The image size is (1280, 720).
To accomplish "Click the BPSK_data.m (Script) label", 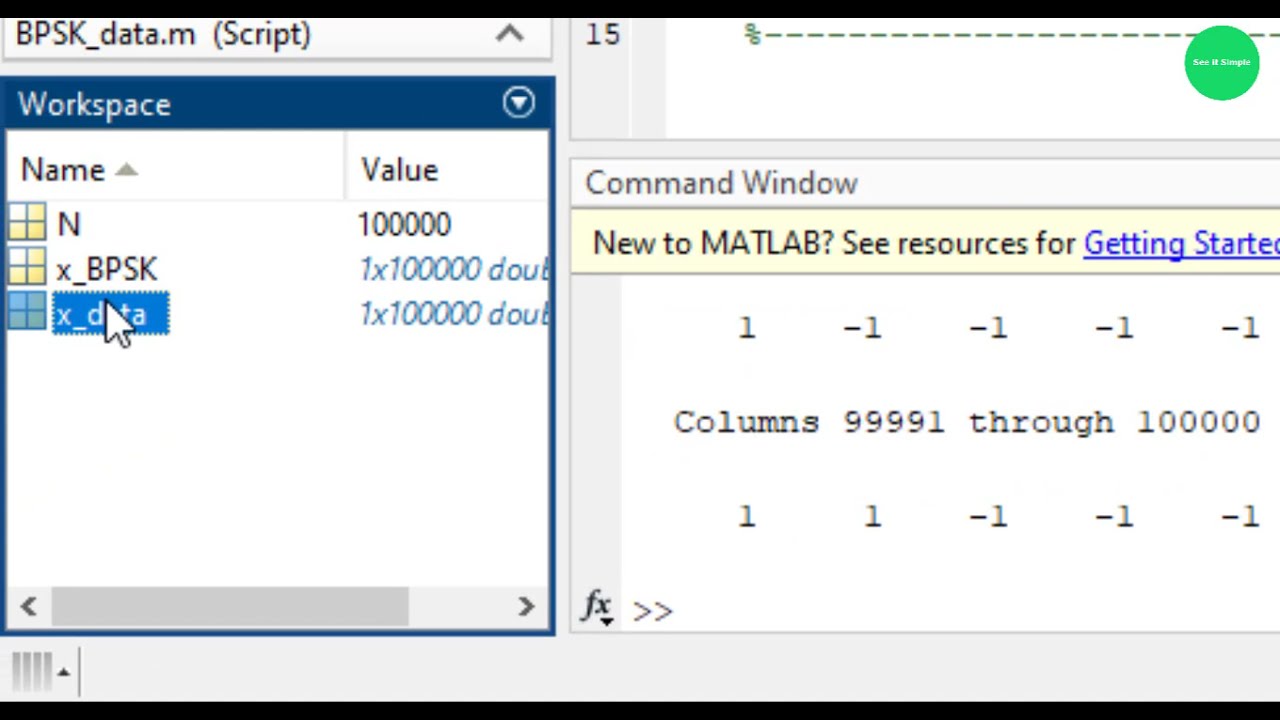I will [x=163, y=34].
